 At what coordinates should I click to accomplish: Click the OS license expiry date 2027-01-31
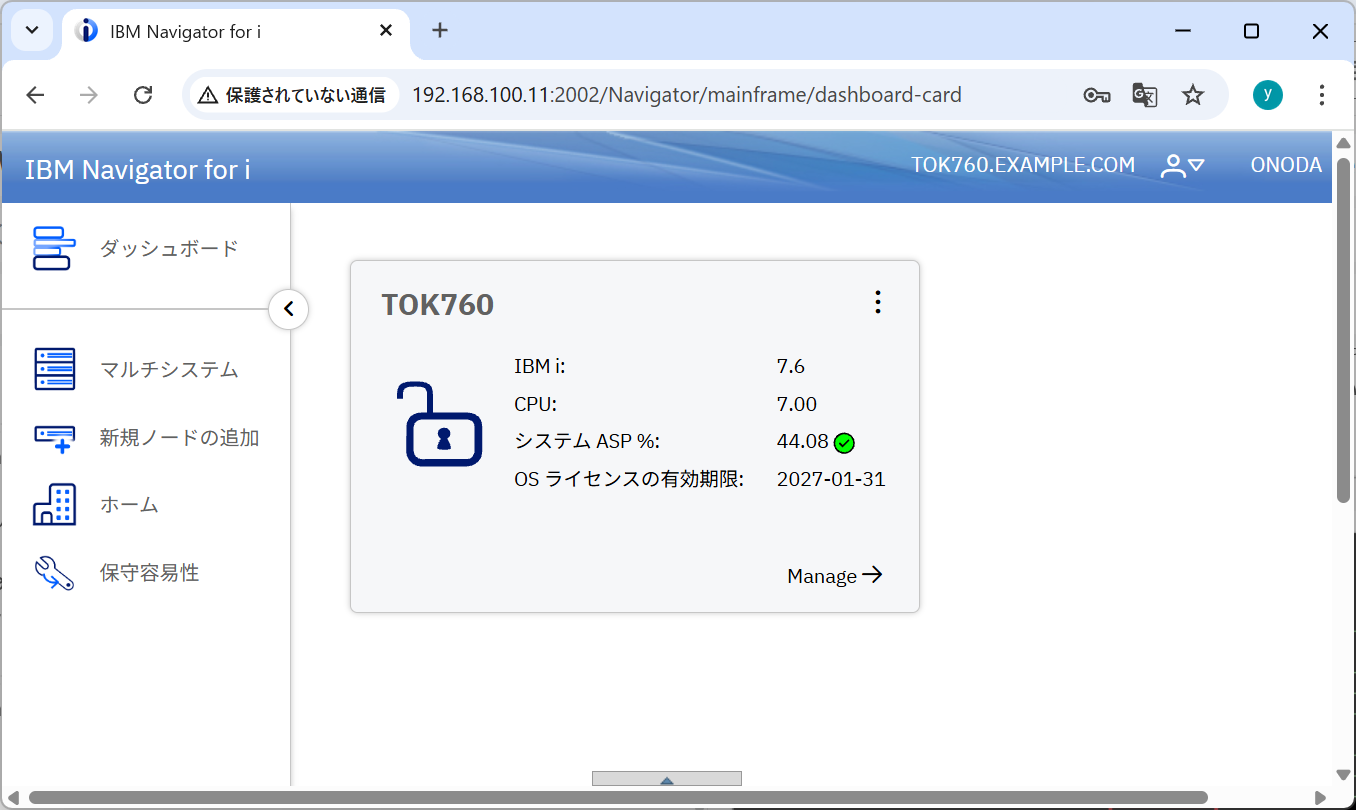(831, 479)
